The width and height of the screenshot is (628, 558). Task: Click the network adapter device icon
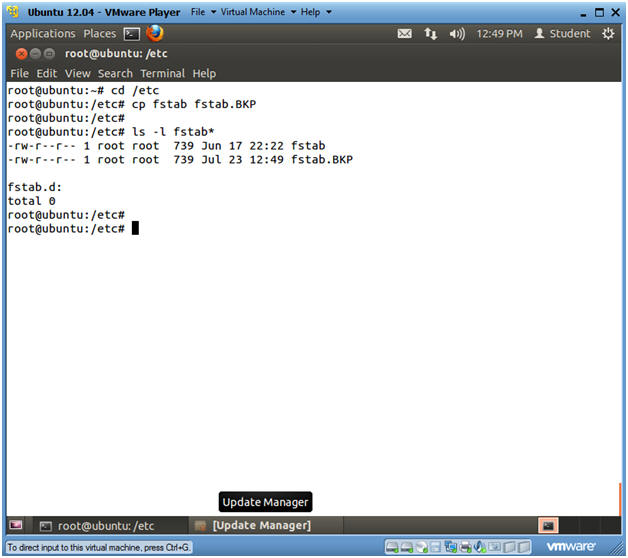451,547
